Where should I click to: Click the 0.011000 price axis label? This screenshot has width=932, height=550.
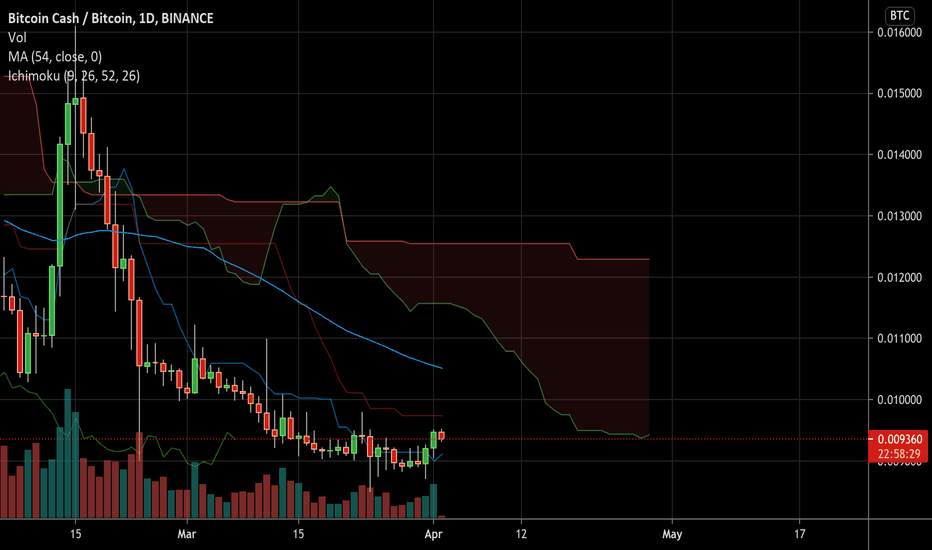(899, 338)
